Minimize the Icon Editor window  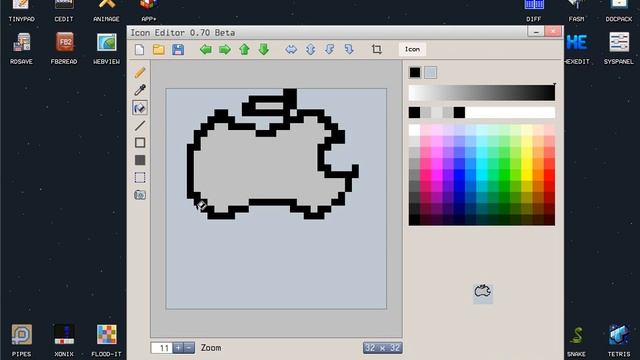[536, 32]
